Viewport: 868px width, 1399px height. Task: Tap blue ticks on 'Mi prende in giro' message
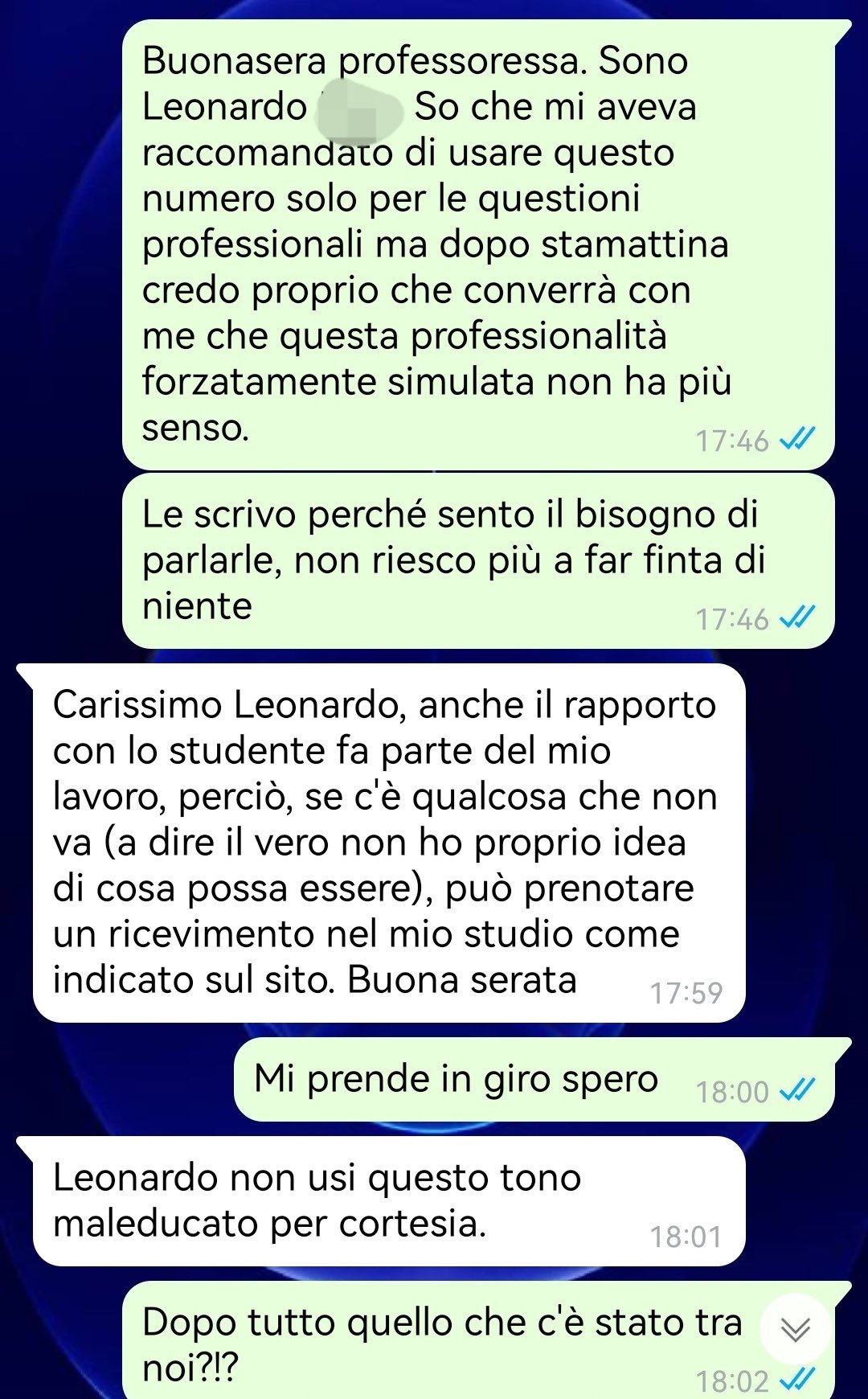(x=798, y=1090)
